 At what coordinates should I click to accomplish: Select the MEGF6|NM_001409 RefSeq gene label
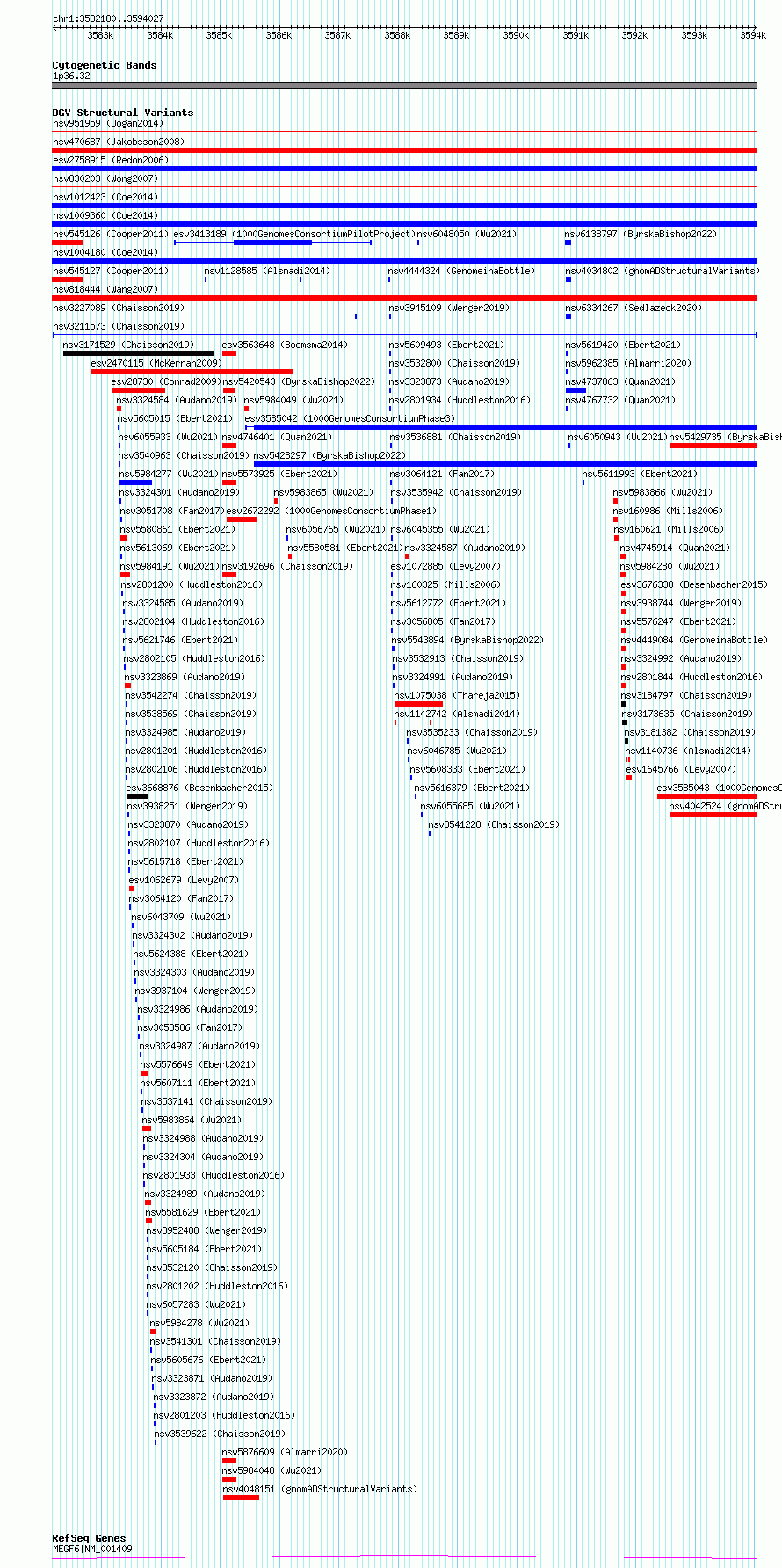pyautogui.click(x=93, y=1549)
